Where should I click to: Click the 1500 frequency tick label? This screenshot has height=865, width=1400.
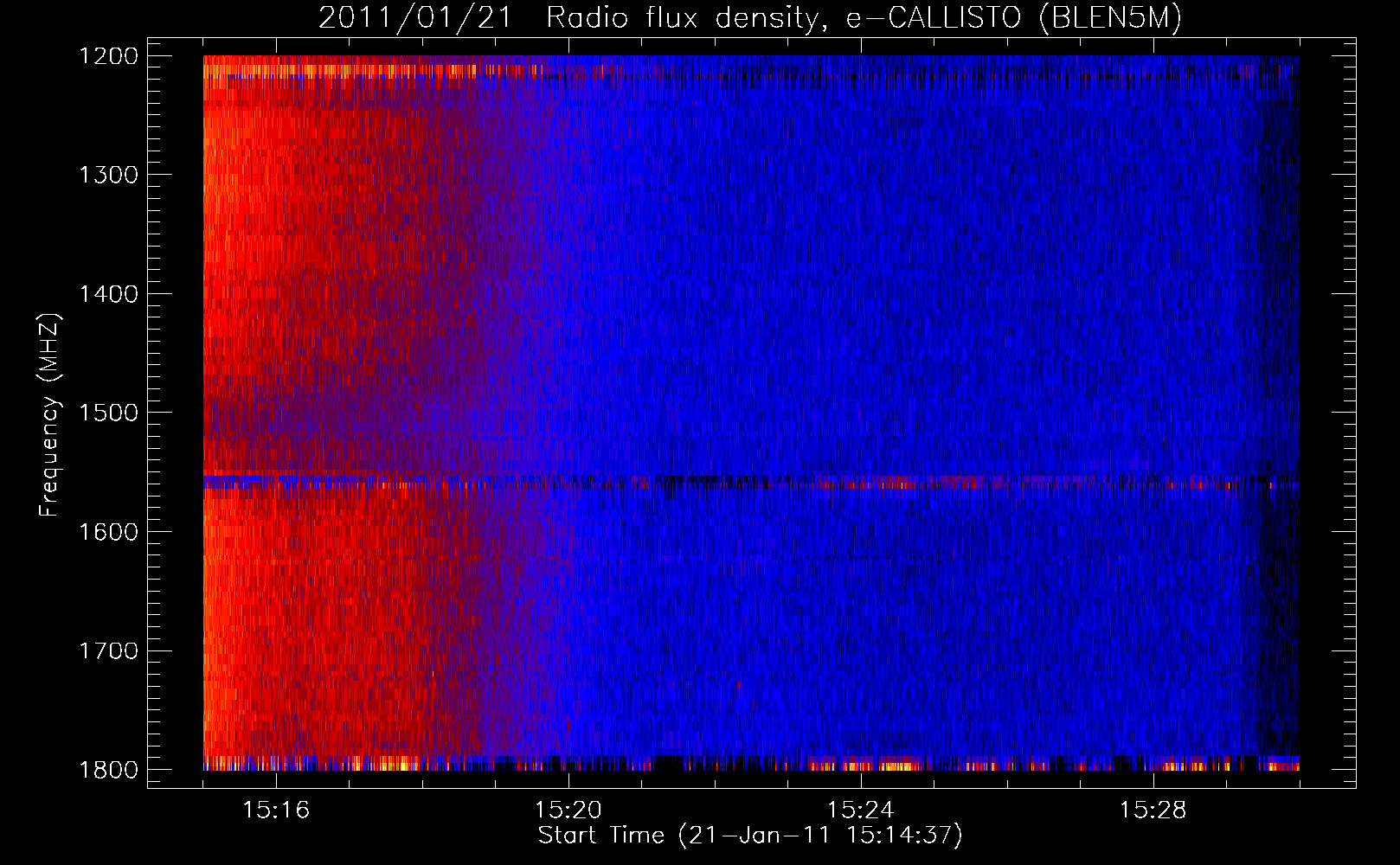tap(108, 413)
